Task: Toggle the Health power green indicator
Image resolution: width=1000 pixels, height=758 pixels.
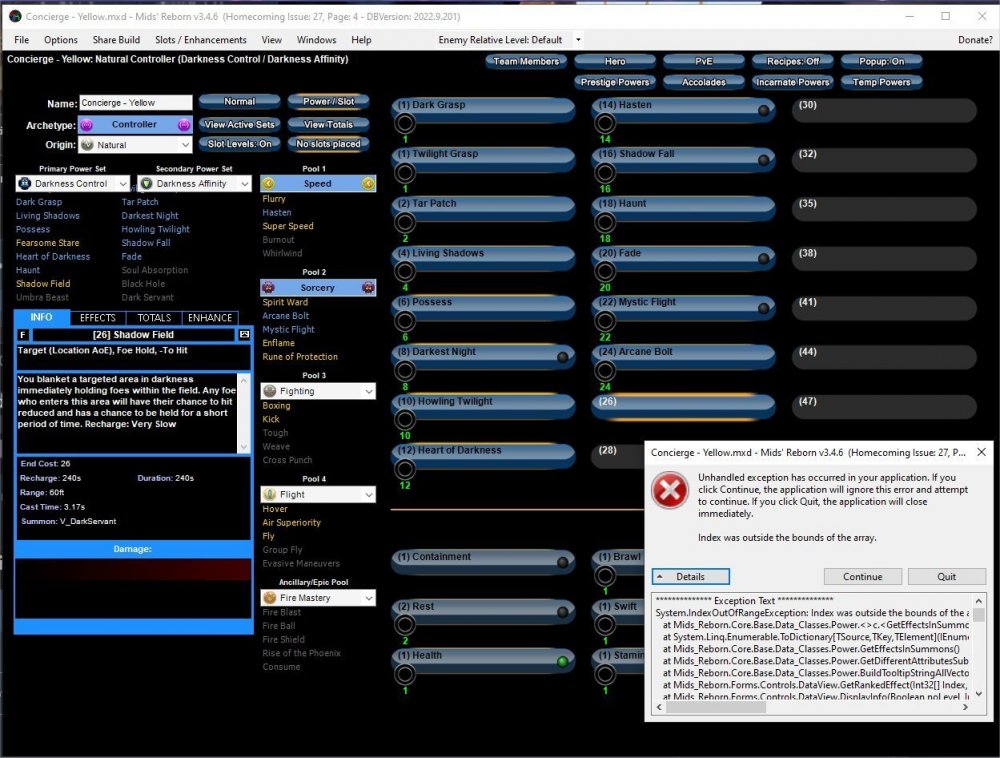Action: point(563,661)
